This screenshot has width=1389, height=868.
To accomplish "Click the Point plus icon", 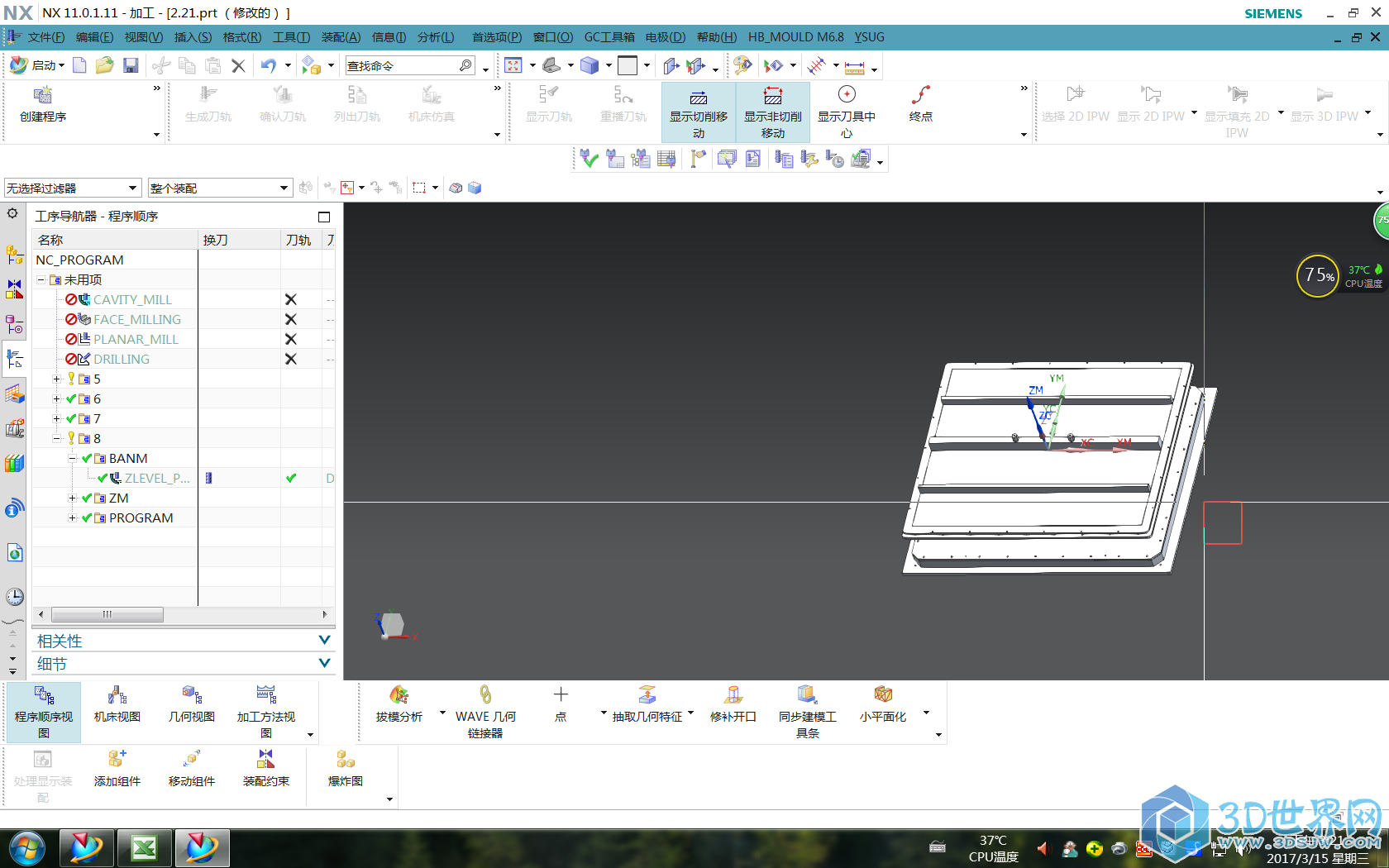I will [x=561, y=694].
